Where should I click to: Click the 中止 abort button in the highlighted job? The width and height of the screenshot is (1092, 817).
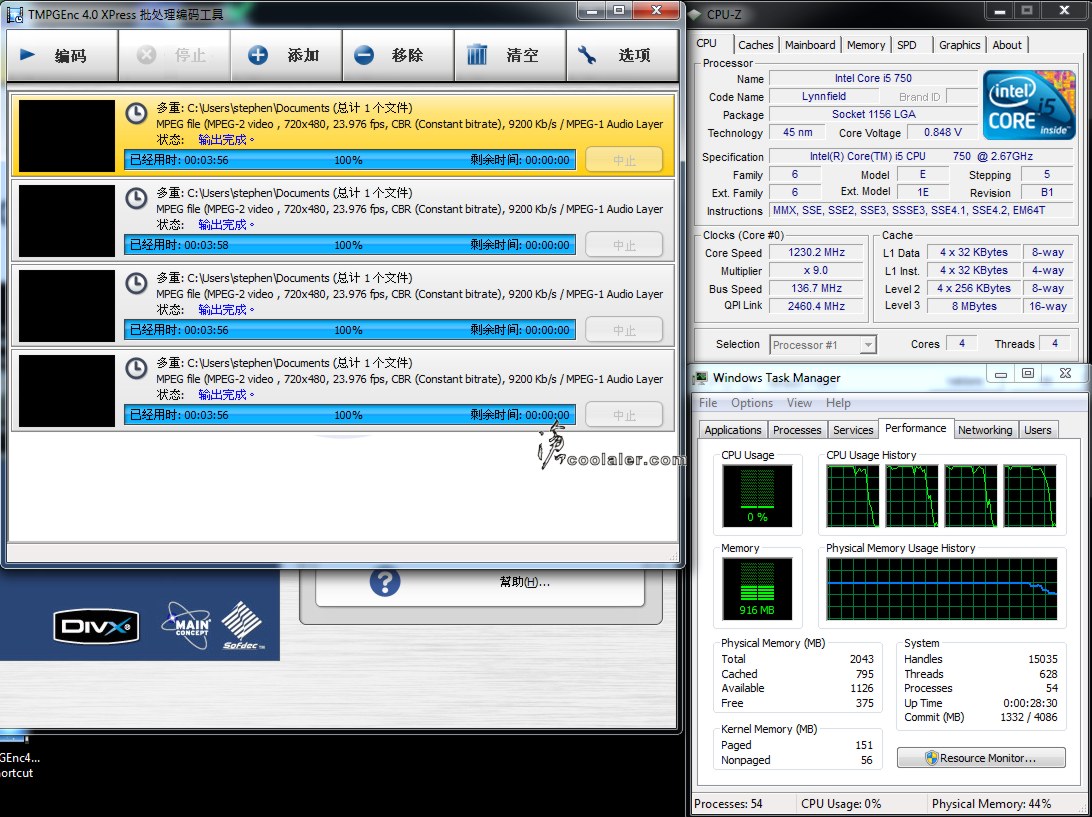[624, 159]
